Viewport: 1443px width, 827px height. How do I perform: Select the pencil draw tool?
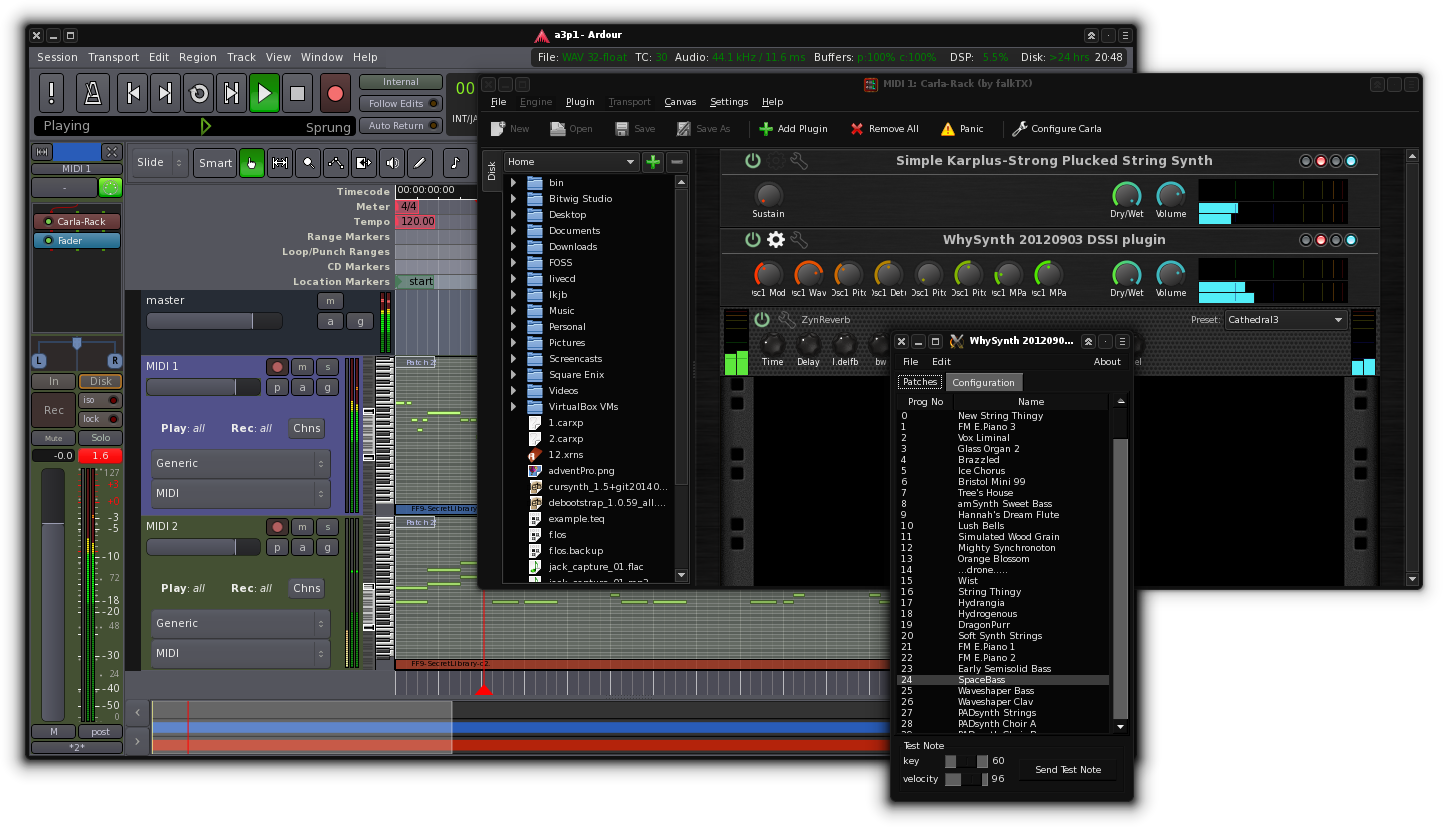point(420,163)
